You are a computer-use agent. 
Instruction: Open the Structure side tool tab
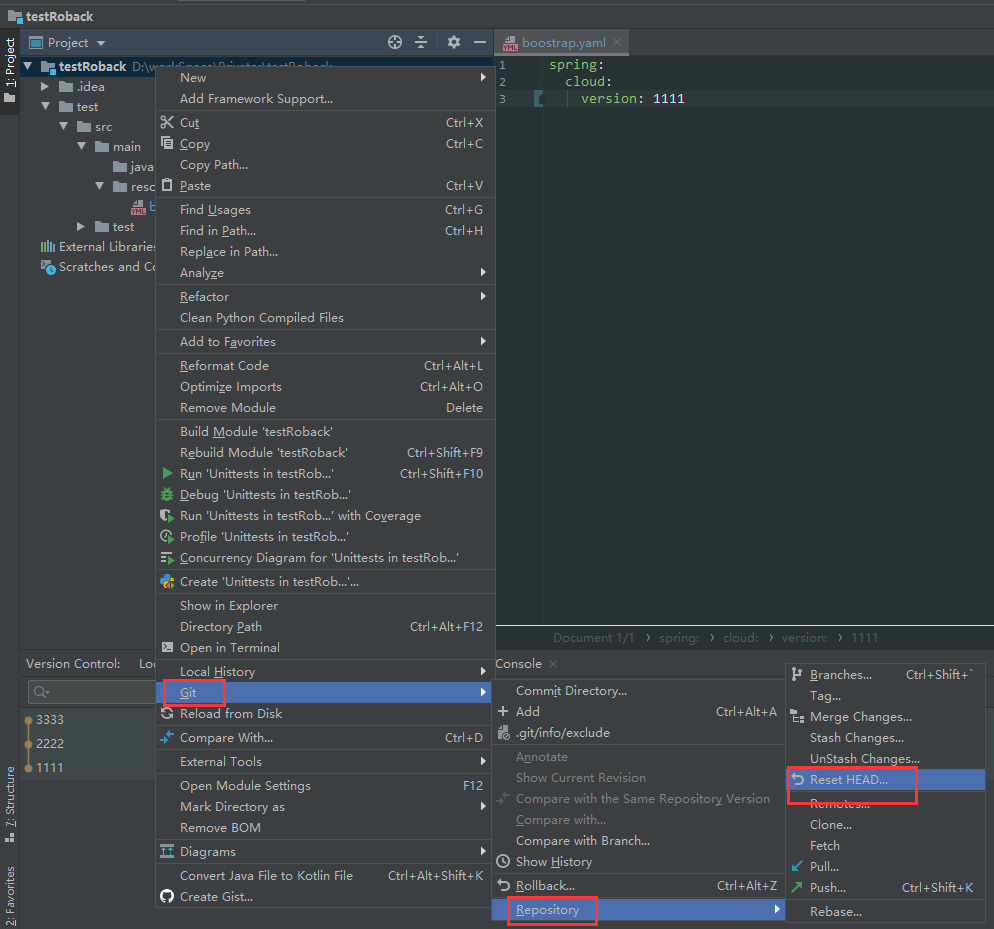point(10,804)
